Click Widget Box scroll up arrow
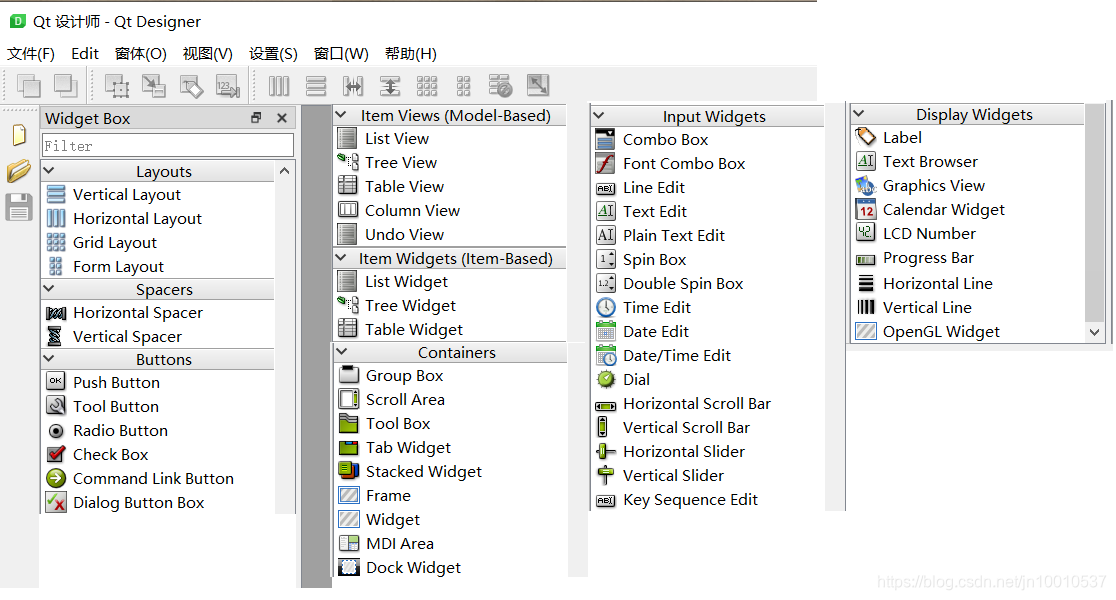1116x600 pixels. [285, 171]
